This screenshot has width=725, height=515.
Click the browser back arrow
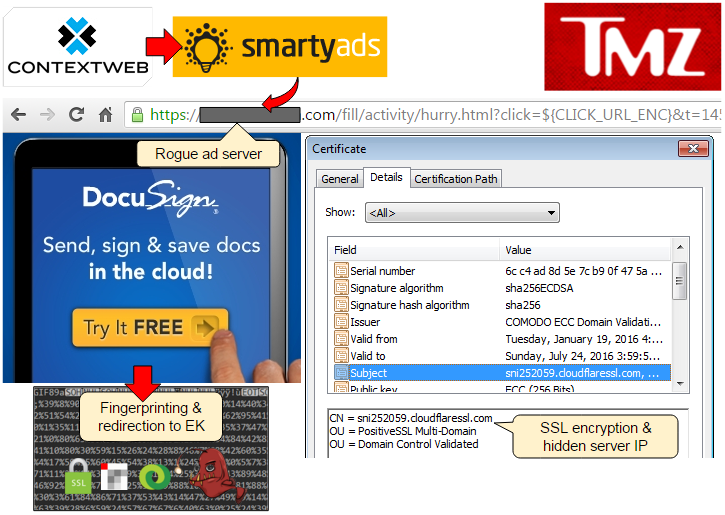click(18, 114)
